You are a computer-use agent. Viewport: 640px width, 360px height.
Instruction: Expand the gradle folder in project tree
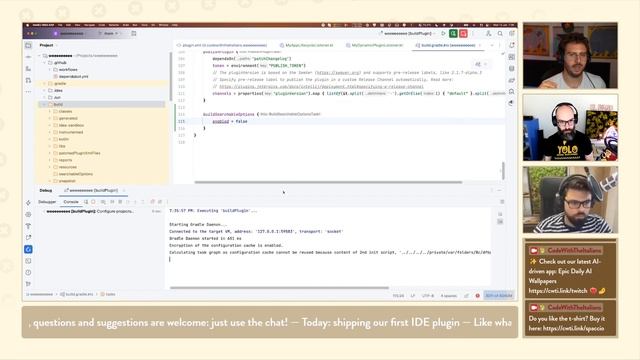click(44, 83)
